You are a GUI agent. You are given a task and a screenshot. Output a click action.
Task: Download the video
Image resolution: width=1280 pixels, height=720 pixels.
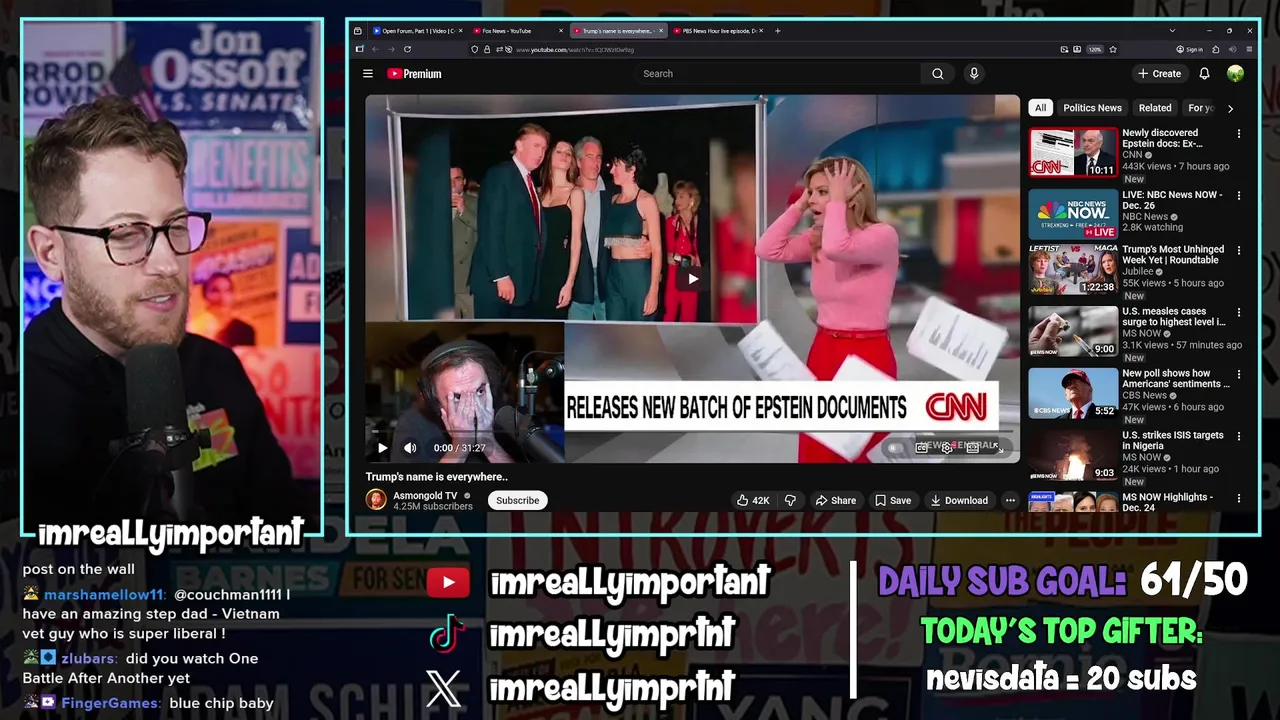(959, 500)
